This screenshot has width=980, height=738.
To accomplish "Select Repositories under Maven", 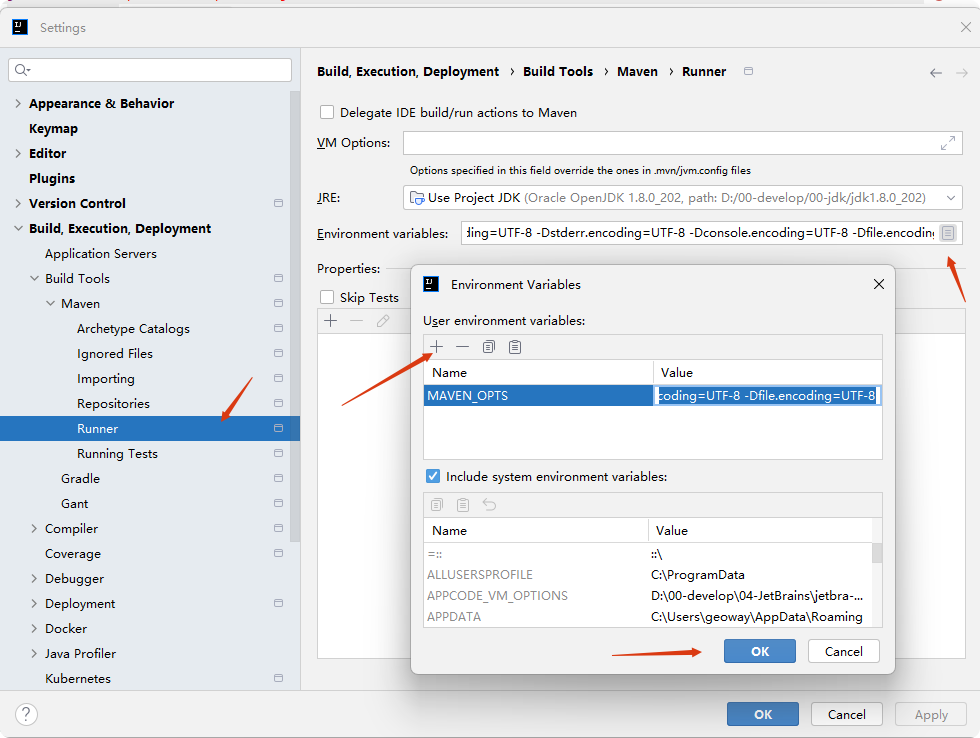I will click(113, 403).
